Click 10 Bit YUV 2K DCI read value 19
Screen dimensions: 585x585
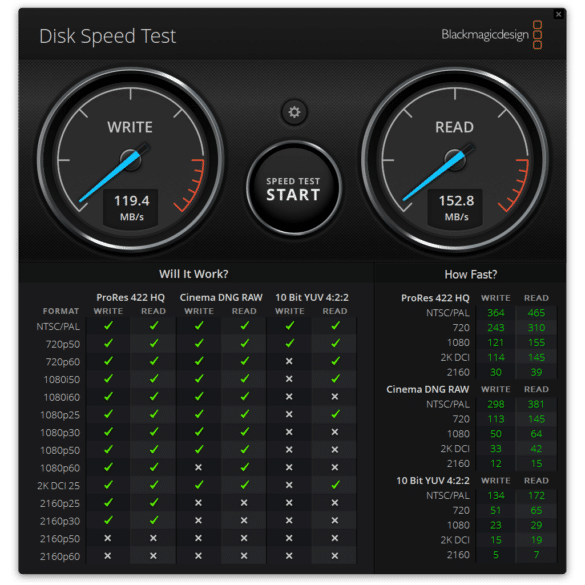[x=536, y=540]
